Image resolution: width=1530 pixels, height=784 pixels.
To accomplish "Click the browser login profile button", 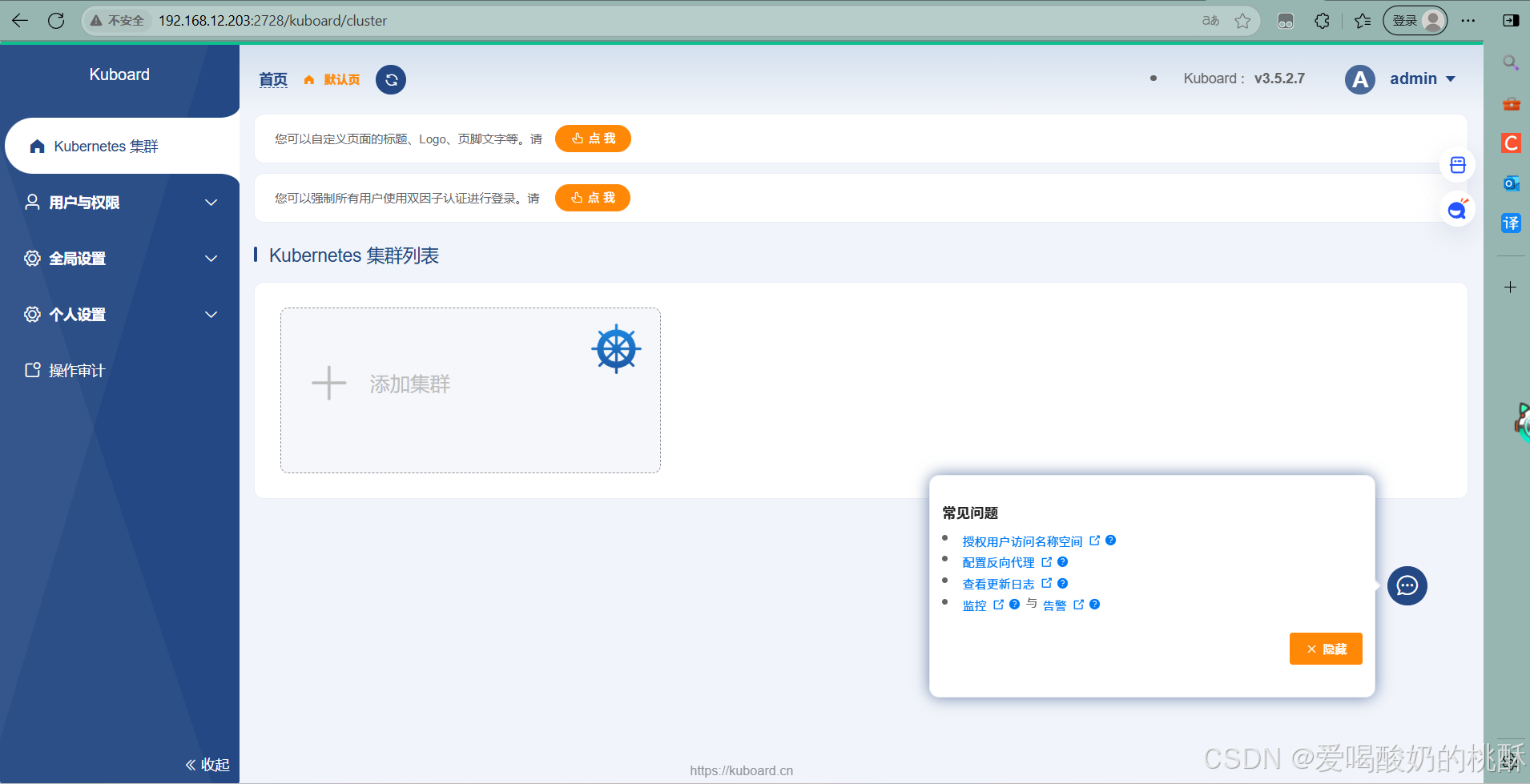I will pyautogui.click(x=1415, y=21).
